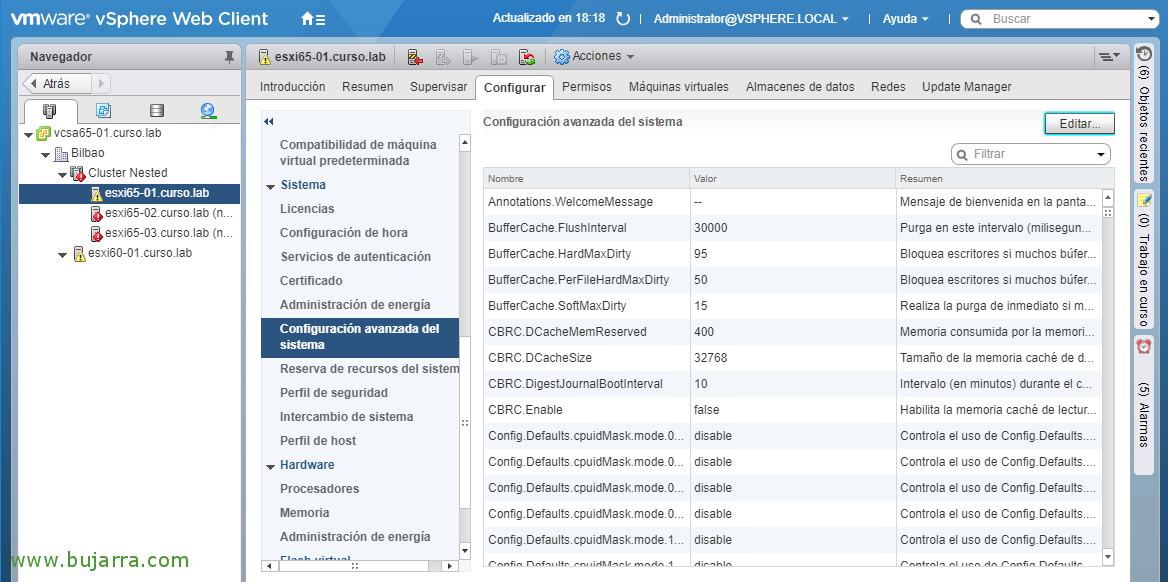Switch to the Introducción tab
The height and width of the screenshot is (582, 1168).
[x=293, y=87]
